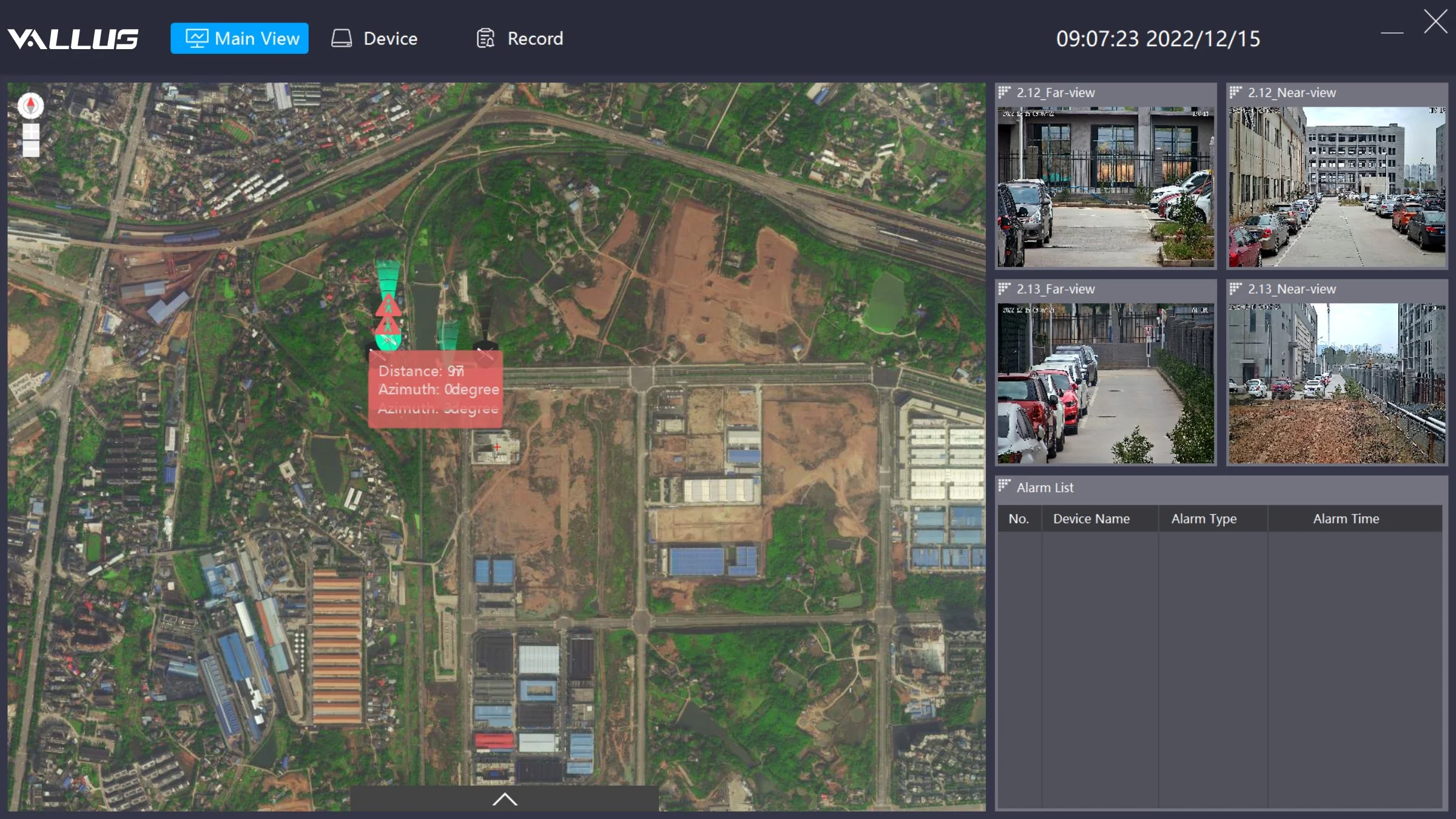Open the 2.12_Far-view camera feed
Screen dimensions: 1456x819
1105,187
